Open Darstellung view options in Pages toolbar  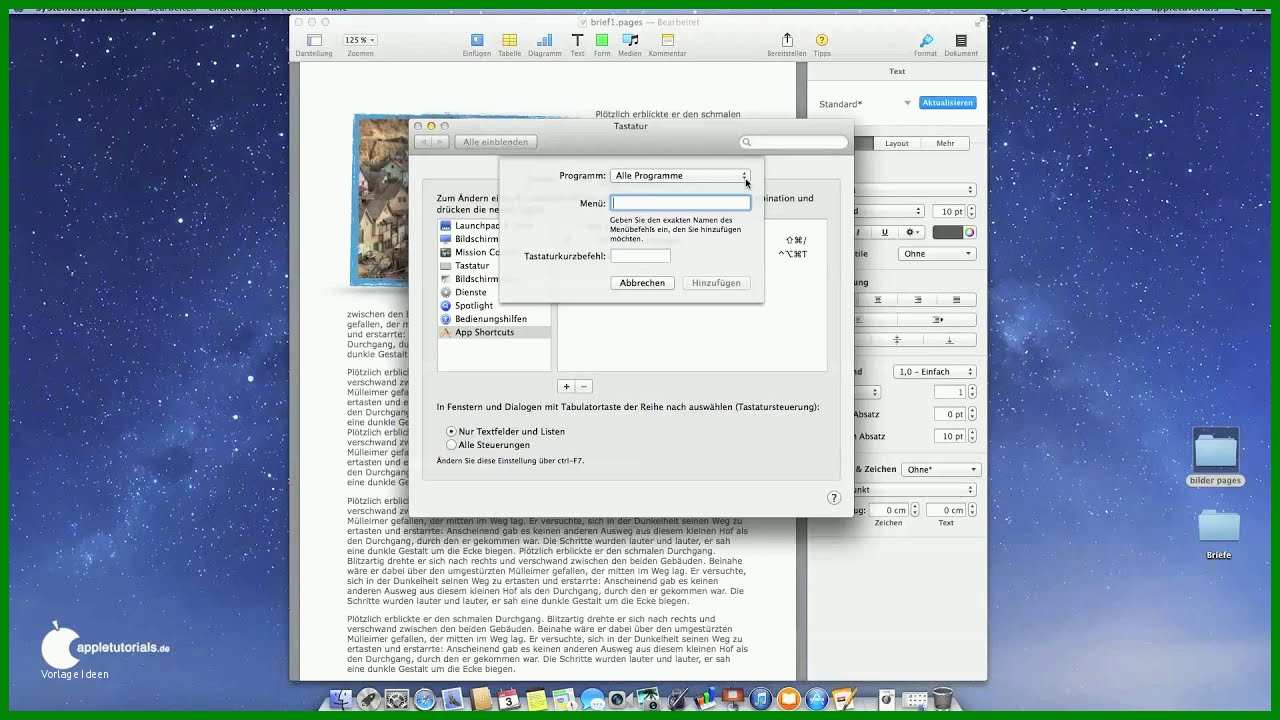tap(314, 40)
